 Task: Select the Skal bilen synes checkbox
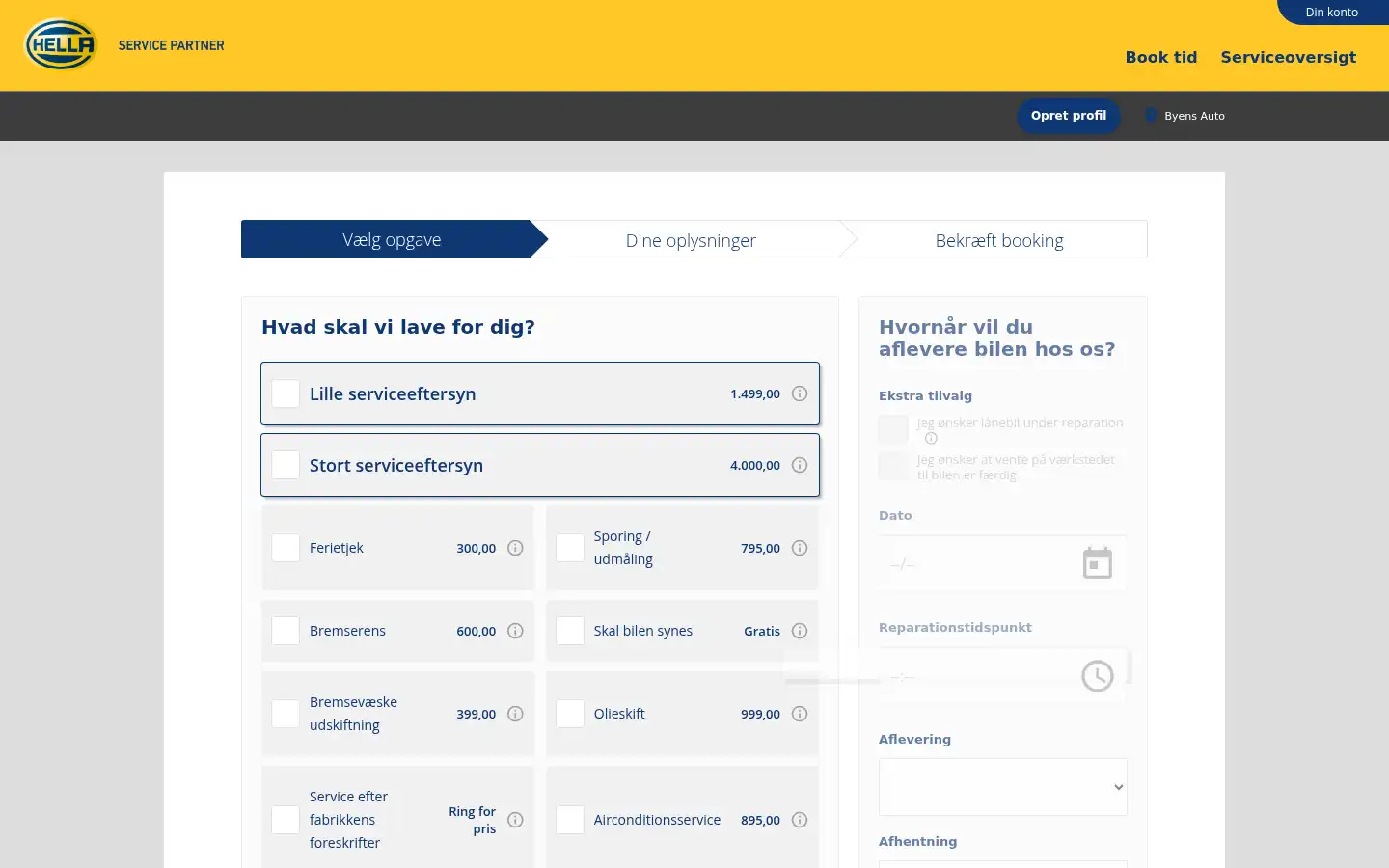[x=570, y=631]
